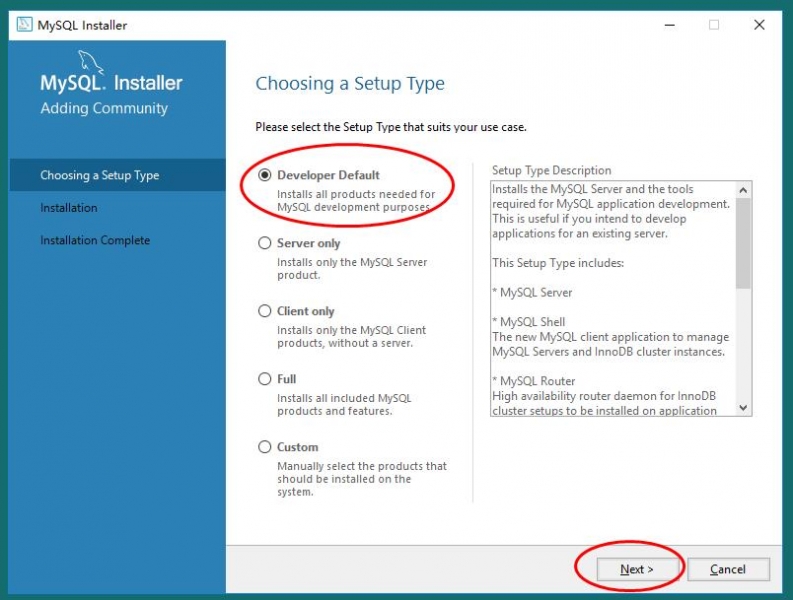
Task: Click the description box scrollbar thumb
Action: pos(743,242)
